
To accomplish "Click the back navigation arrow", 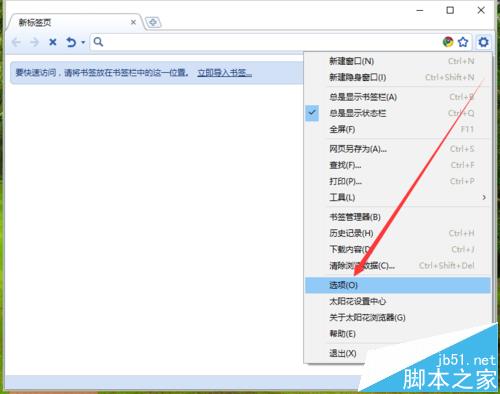I will coord(16,42).
